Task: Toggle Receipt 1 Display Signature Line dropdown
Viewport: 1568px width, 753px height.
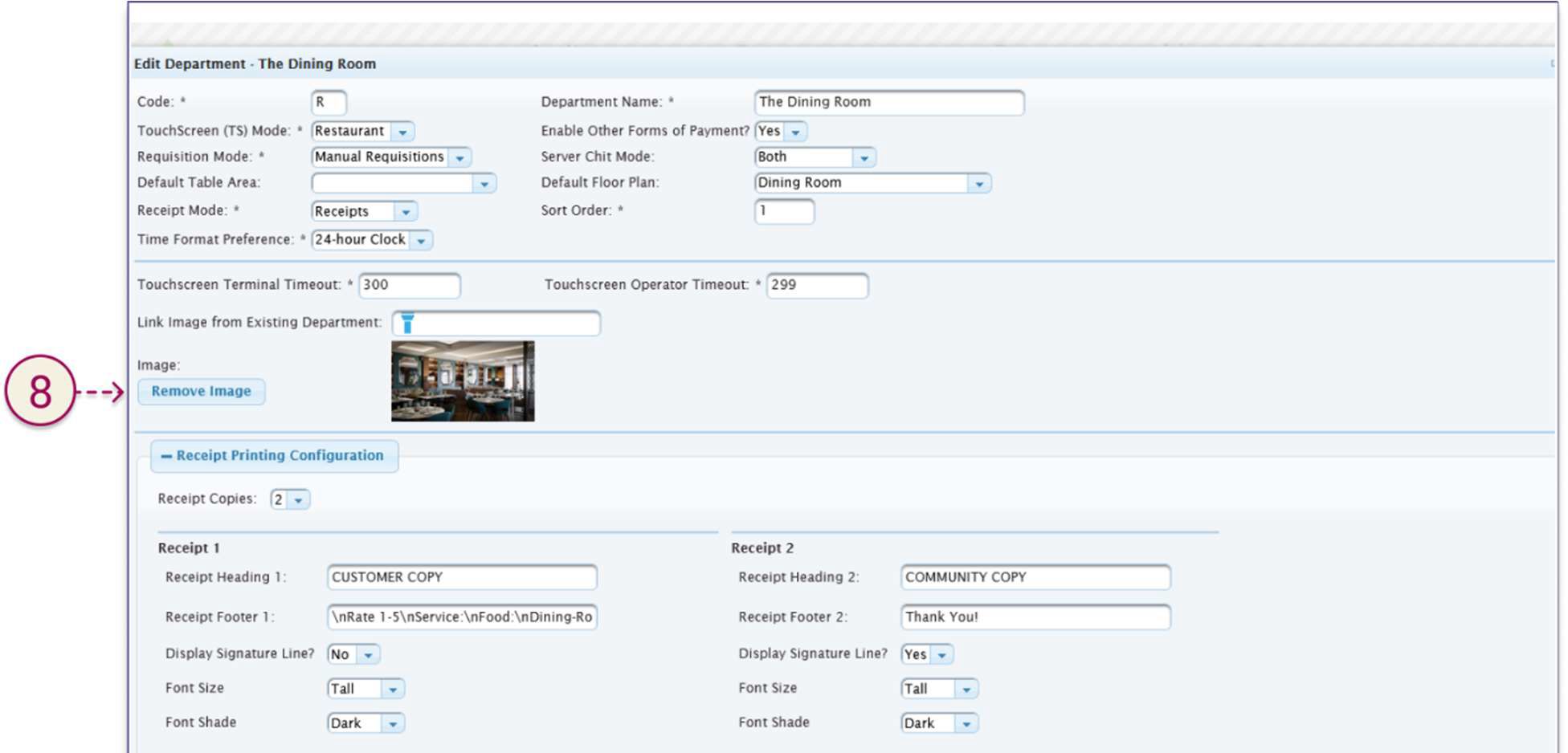Action: coord(368,655)
